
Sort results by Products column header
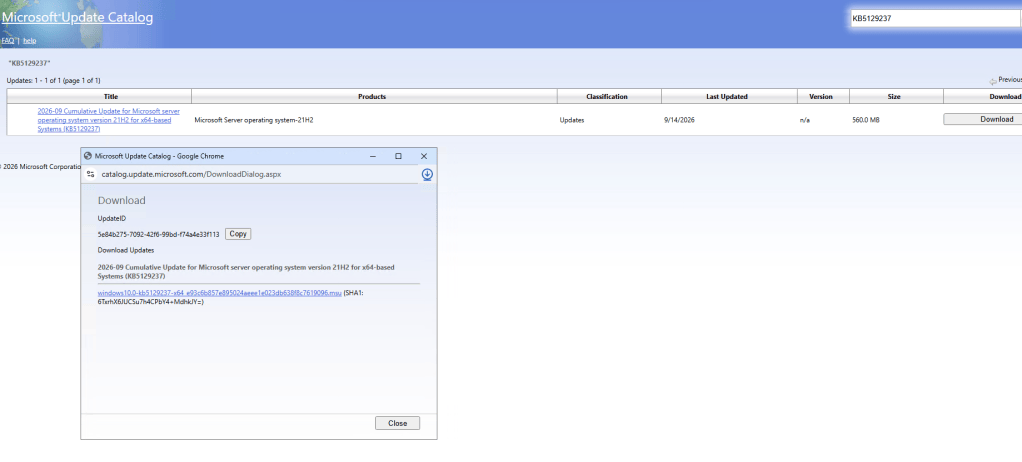pyautogui.click(x=373, y=96)
